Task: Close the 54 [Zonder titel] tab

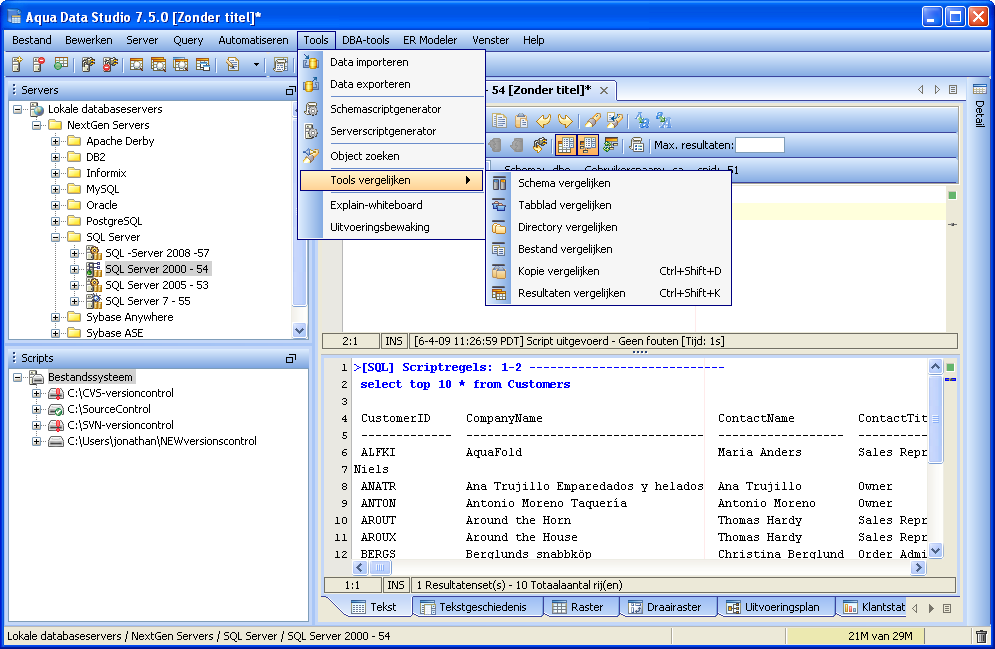Action: (604, 91)
